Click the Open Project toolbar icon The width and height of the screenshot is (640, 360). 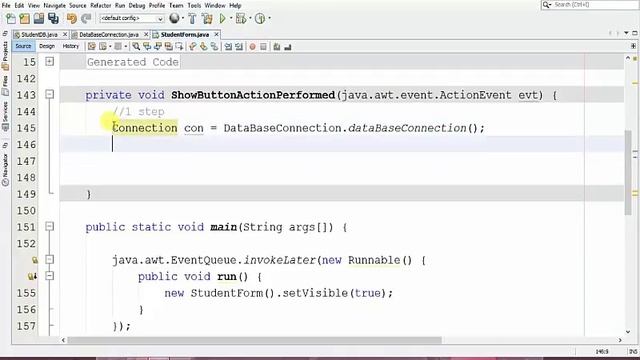(x=39, y=18)
